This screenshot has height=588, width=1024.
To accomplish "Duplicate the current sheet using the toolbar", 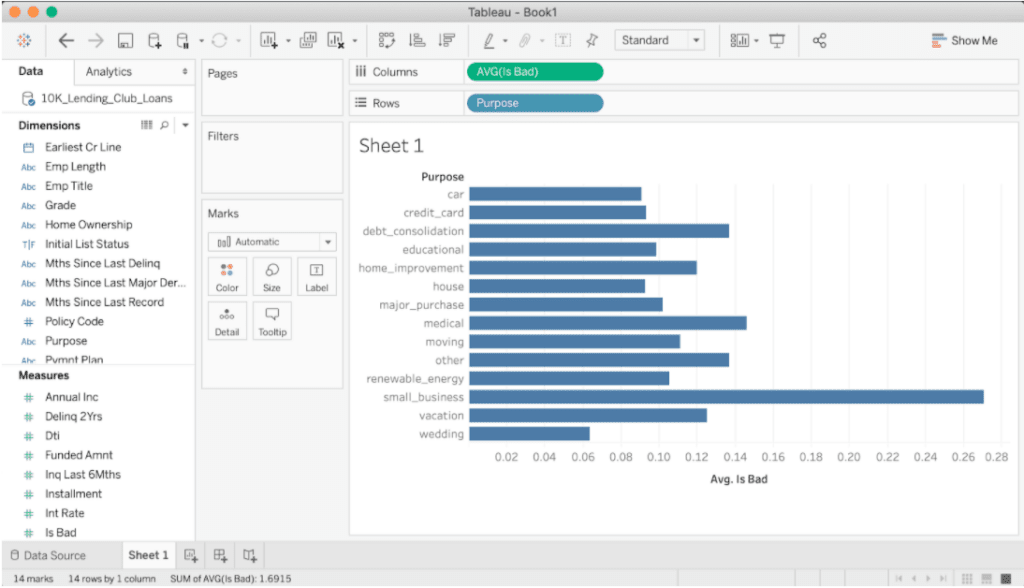I will 308,41.
